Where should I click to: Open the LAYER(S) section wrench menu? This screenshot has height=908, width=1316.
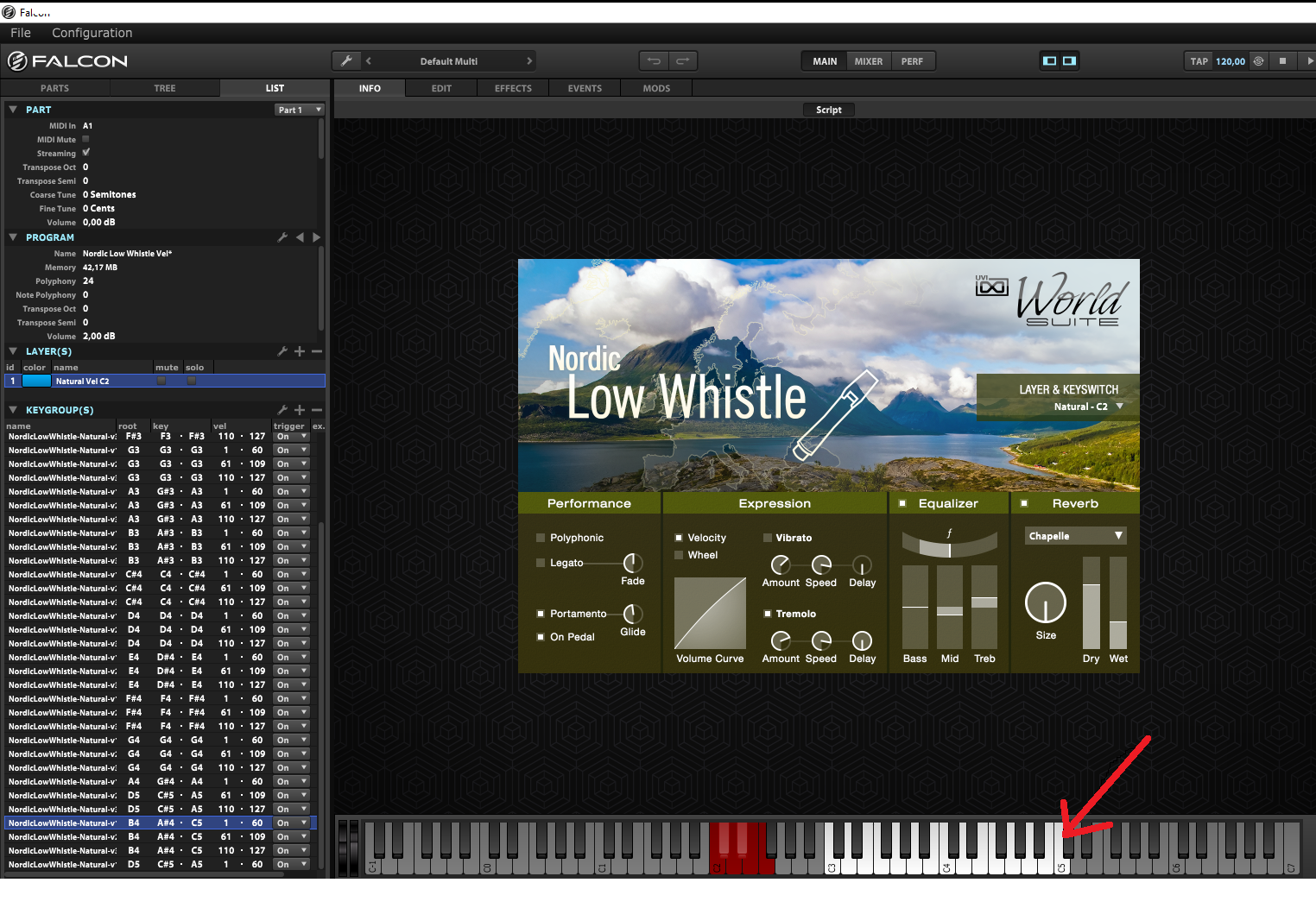pyautogui.click(x=282, y=351)
